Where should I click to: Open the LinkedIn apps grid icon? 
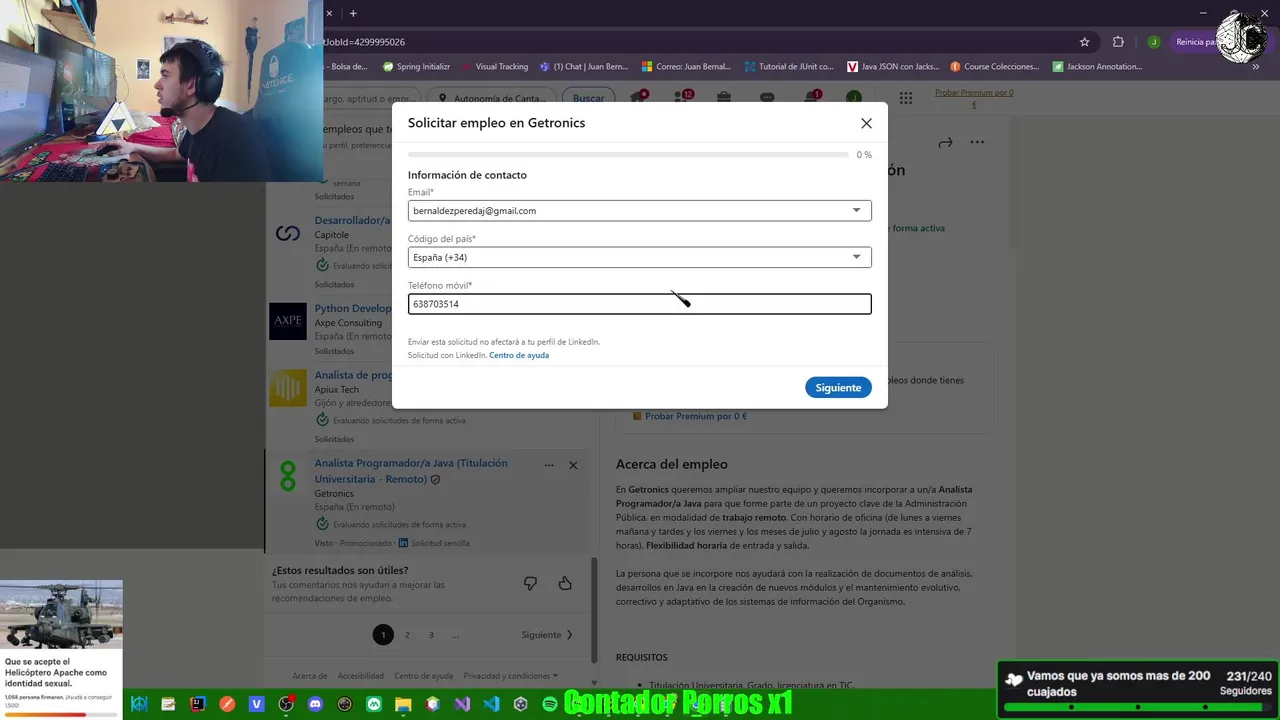(906, 98)
